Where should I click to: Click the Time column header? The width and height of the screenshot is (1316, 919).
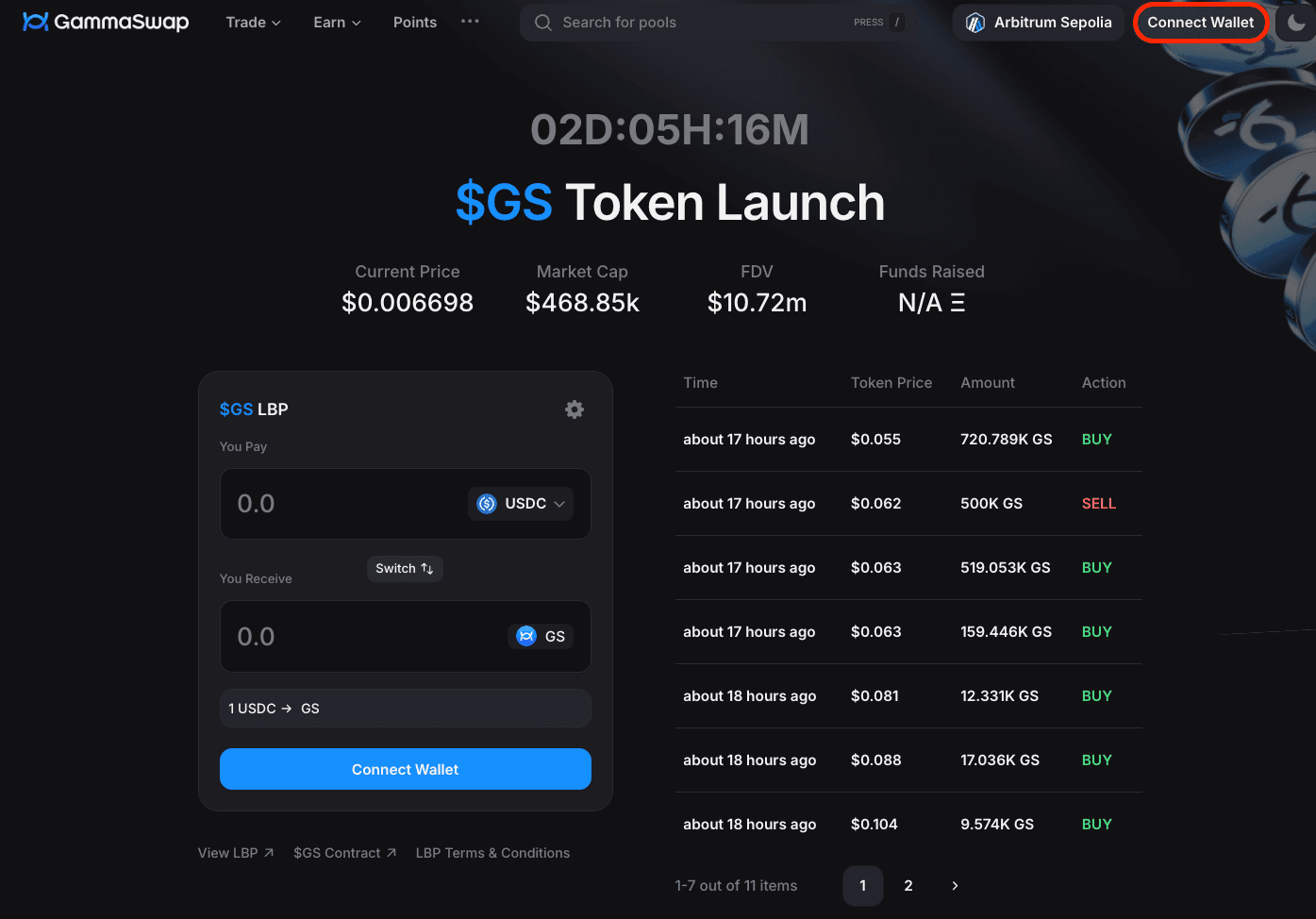click(x=701, y=383)
